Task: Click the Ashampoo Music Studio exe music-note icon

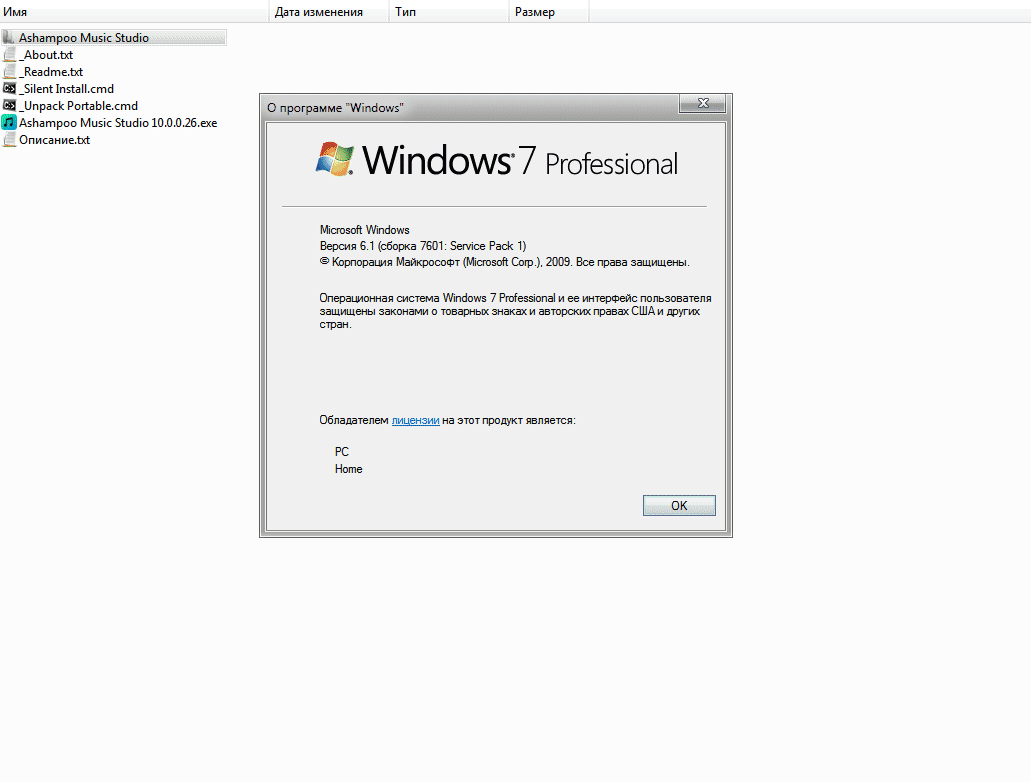Action: (9, 122)
